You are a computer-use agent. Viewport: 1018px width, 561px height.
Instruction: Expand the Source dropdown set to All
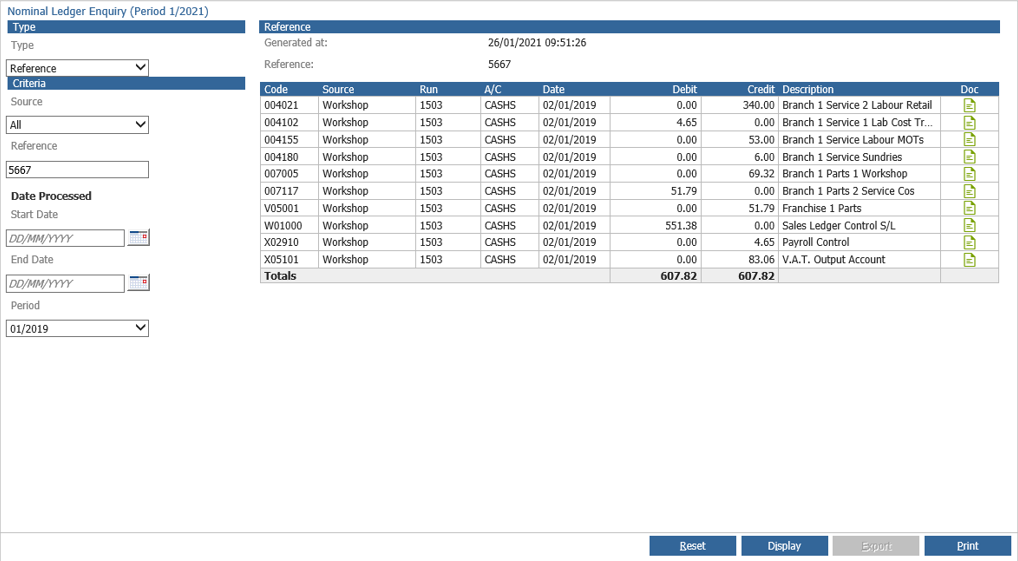point(77,125)
